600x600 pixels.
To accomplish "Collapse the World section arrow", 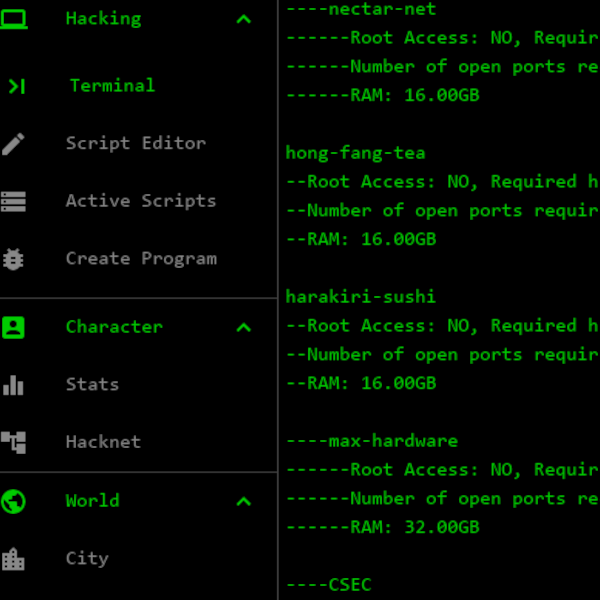I will (243, 501).
